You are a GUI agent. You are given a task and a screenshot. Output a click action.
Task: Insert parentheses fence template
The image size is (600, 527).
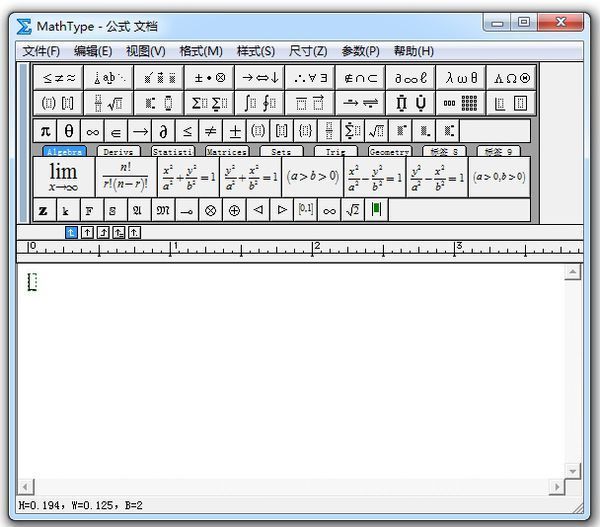coord(258,131)
